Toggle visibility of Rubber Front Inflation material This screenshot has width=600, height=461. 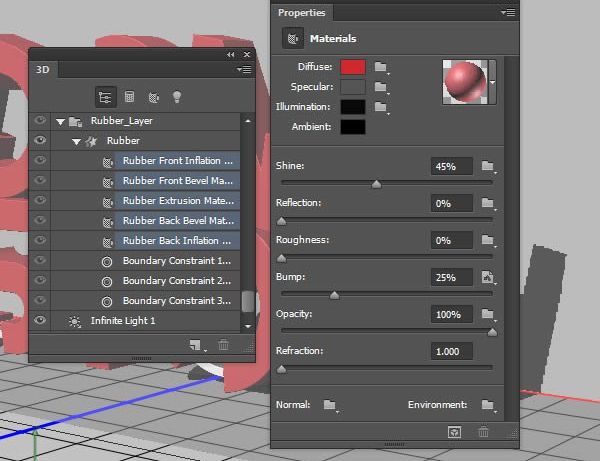(x=40, y=160)
